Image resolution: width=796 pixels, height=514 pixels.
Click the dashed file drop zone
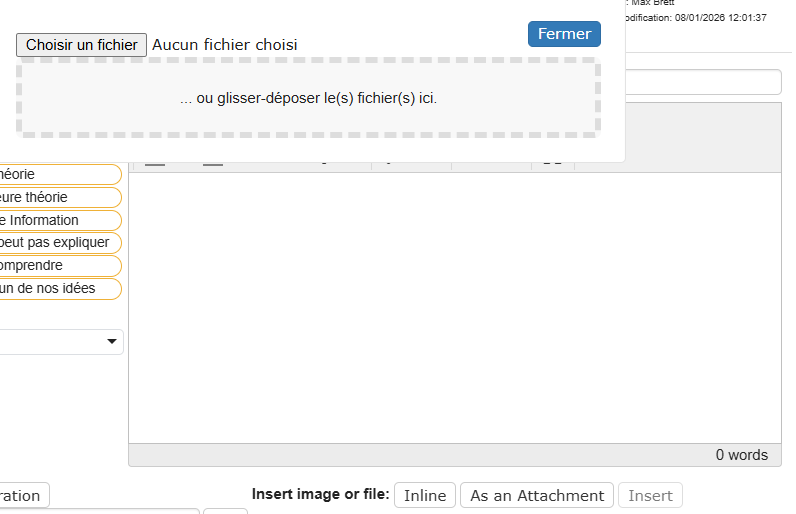click(x=308, y=98)
